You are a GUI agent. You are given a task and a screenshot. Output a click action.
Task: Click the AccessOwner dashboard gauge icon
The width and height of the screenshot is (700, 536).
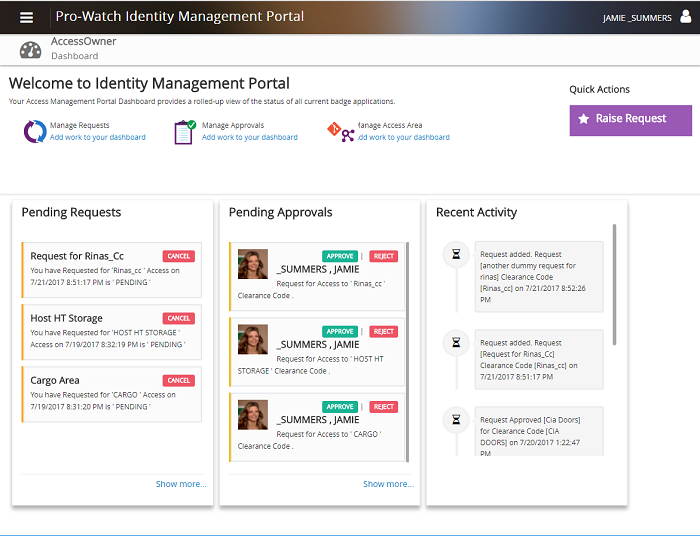[x=30, y=50]
